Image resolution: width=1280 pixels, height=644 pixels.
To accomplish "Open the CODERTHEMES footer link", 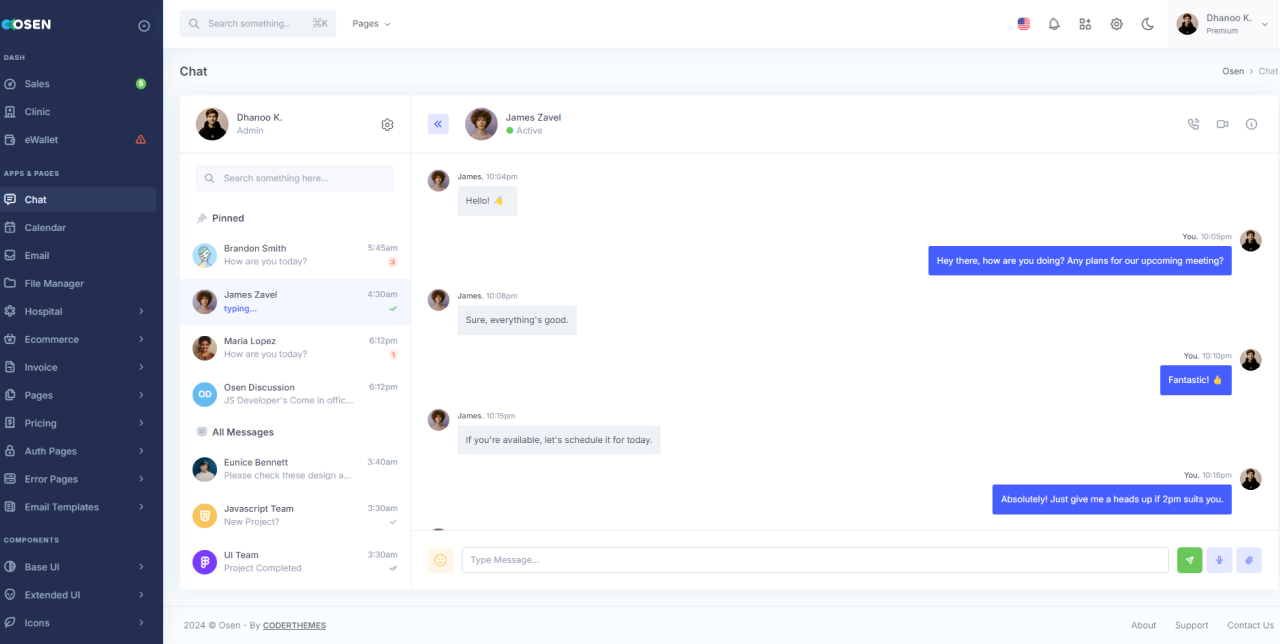I will tap(294, 625).
